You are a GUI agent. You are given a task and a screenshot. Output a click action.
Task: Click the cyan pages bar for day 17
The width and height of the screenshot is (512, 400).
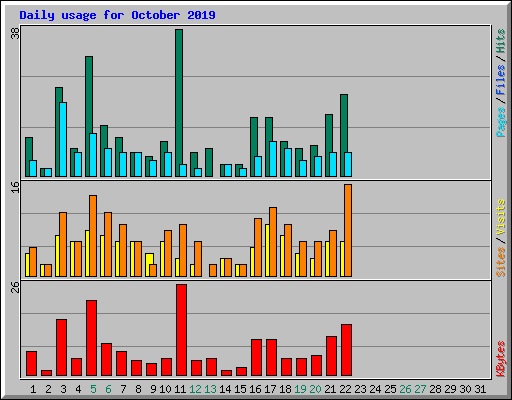273,159
